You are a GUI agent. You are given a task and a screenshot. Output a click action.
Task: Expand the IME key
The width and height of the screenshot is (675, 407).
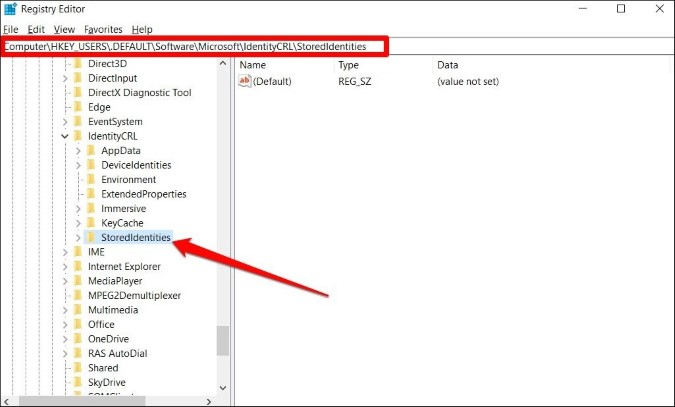pos(65,252)
